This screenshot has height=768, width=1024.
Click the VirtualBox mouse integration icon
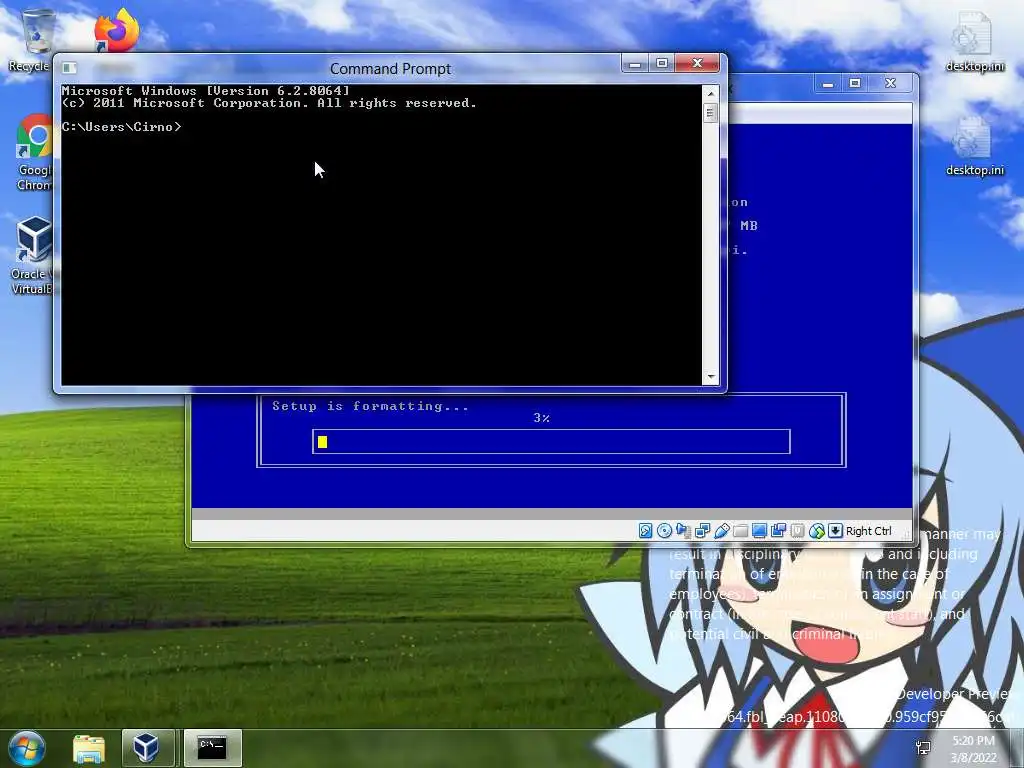[816, 531]
